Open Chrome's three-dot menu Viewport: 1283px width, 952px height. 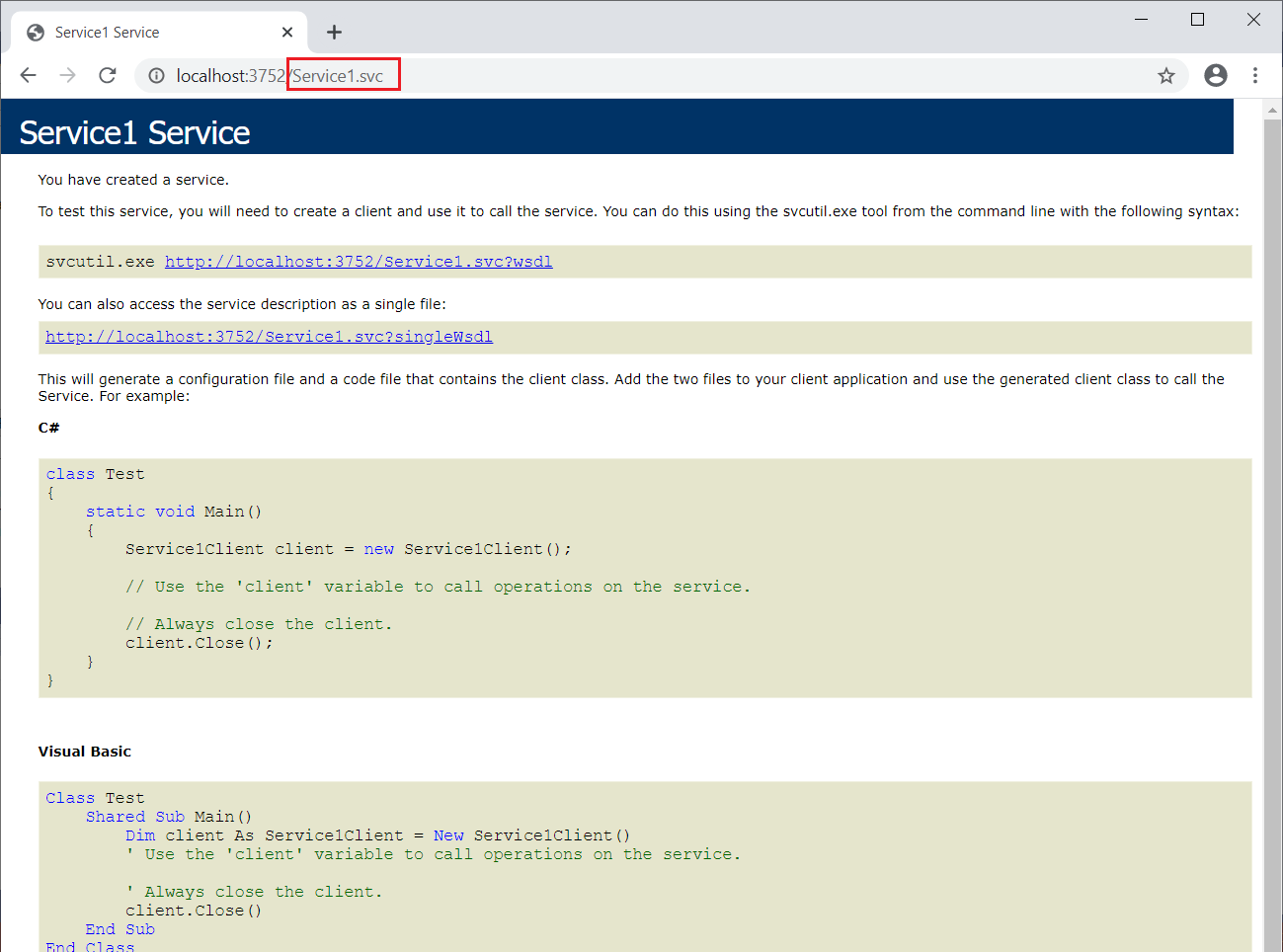(1255, 75)
